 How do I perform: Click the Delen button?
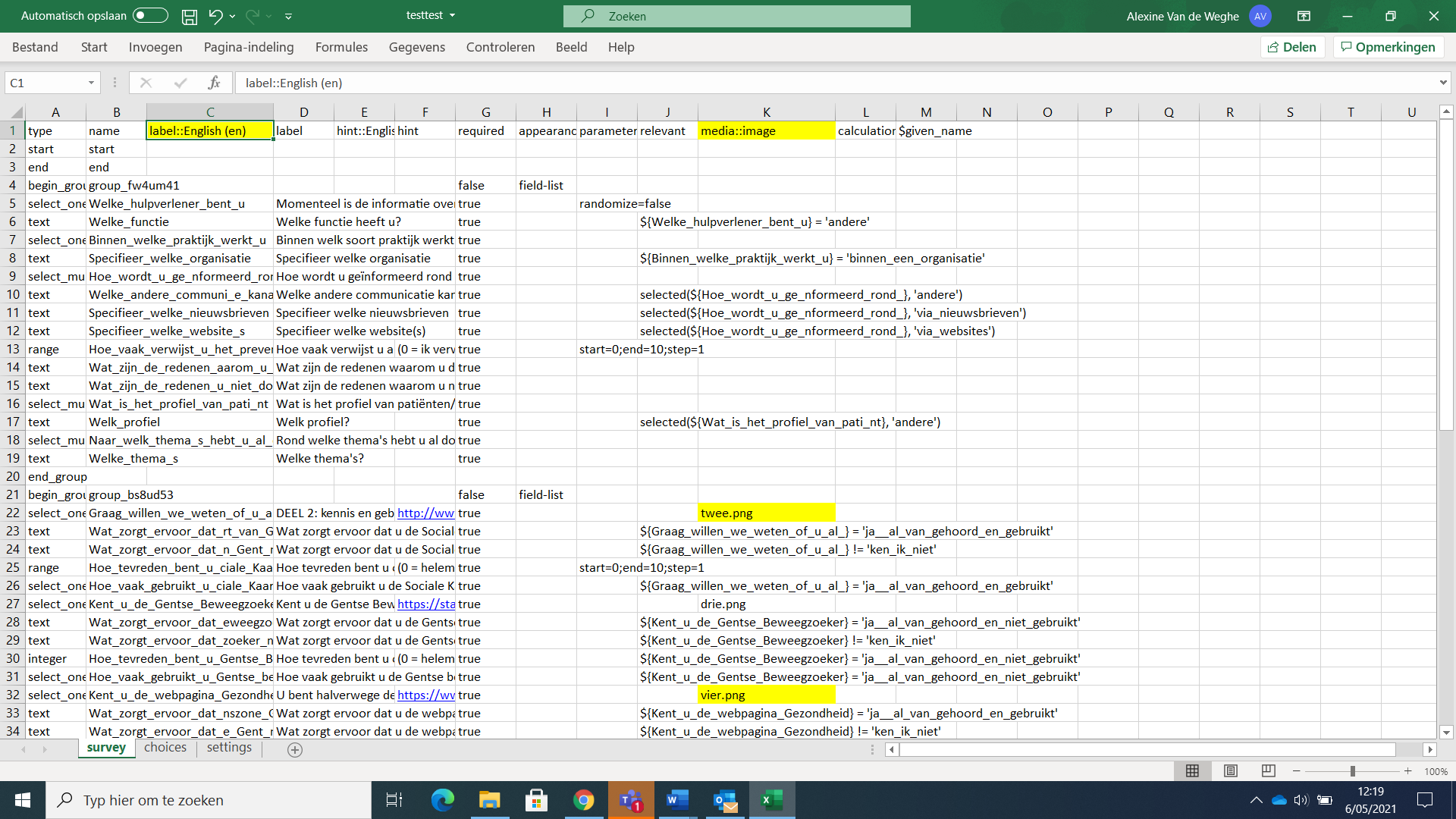click(1292, 46)
